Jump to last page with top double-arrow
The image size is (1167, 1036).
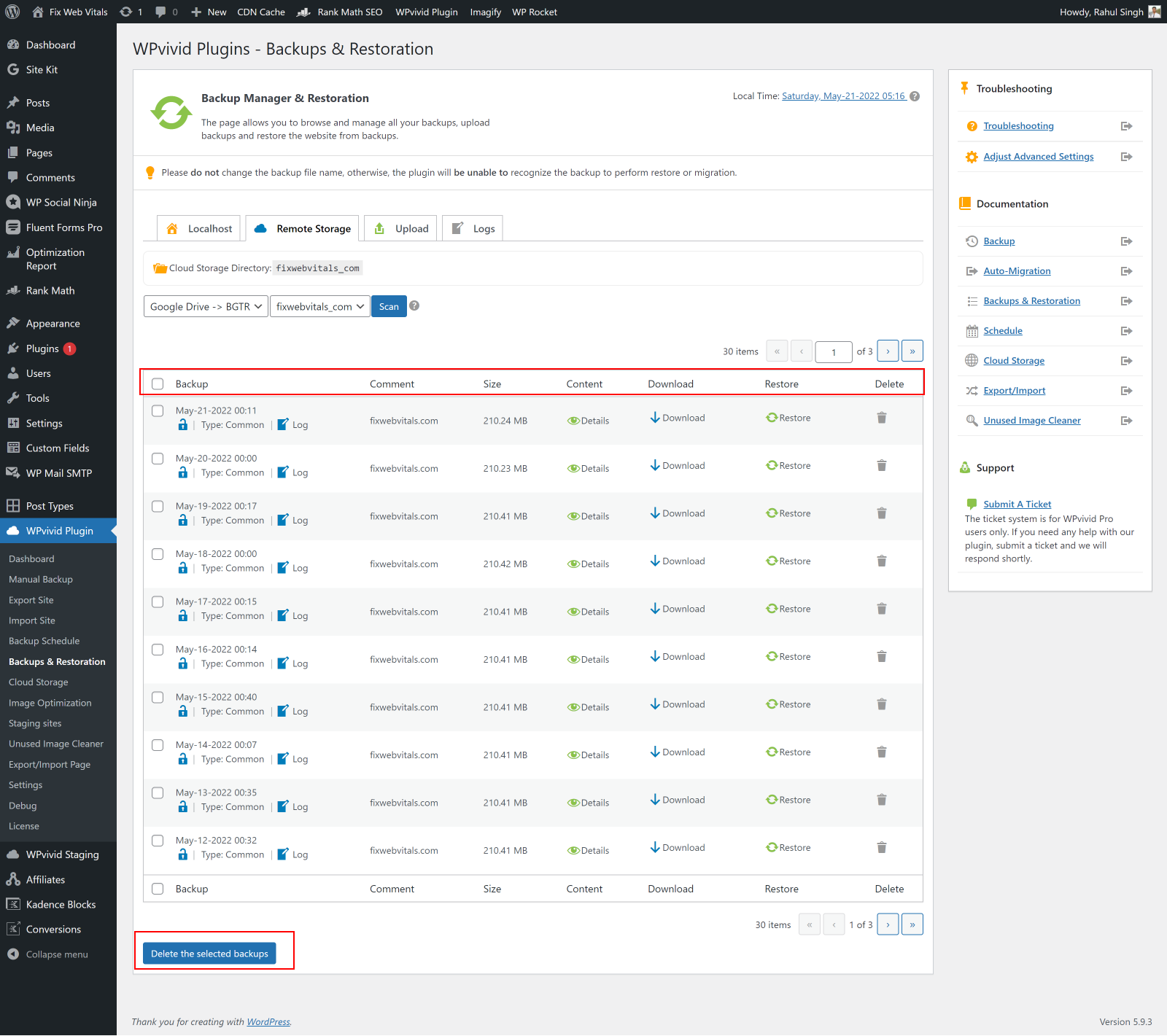click(912, 351)
